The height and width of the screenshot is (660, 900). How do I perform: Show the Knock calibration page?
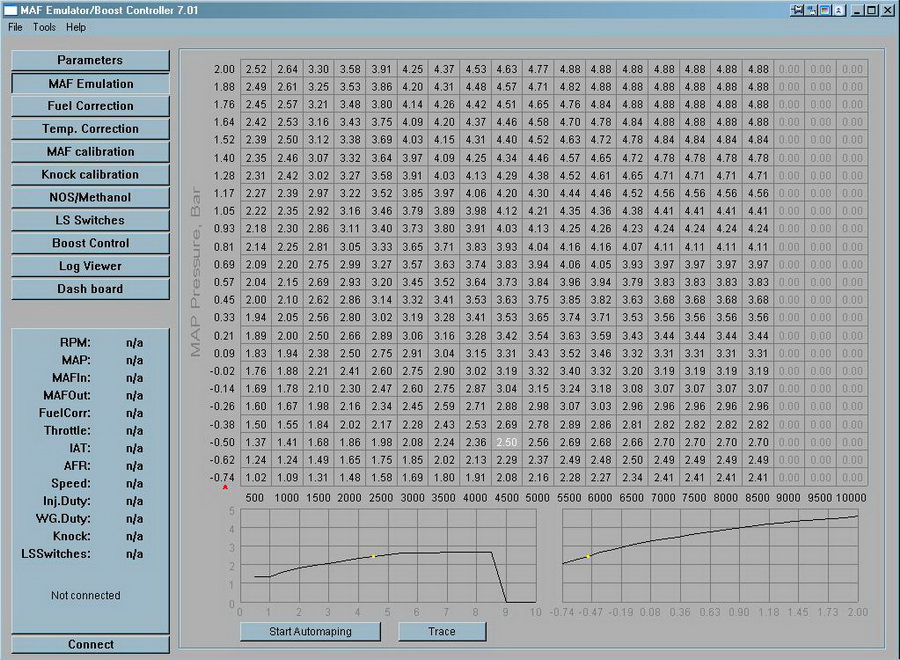point(90,174)
